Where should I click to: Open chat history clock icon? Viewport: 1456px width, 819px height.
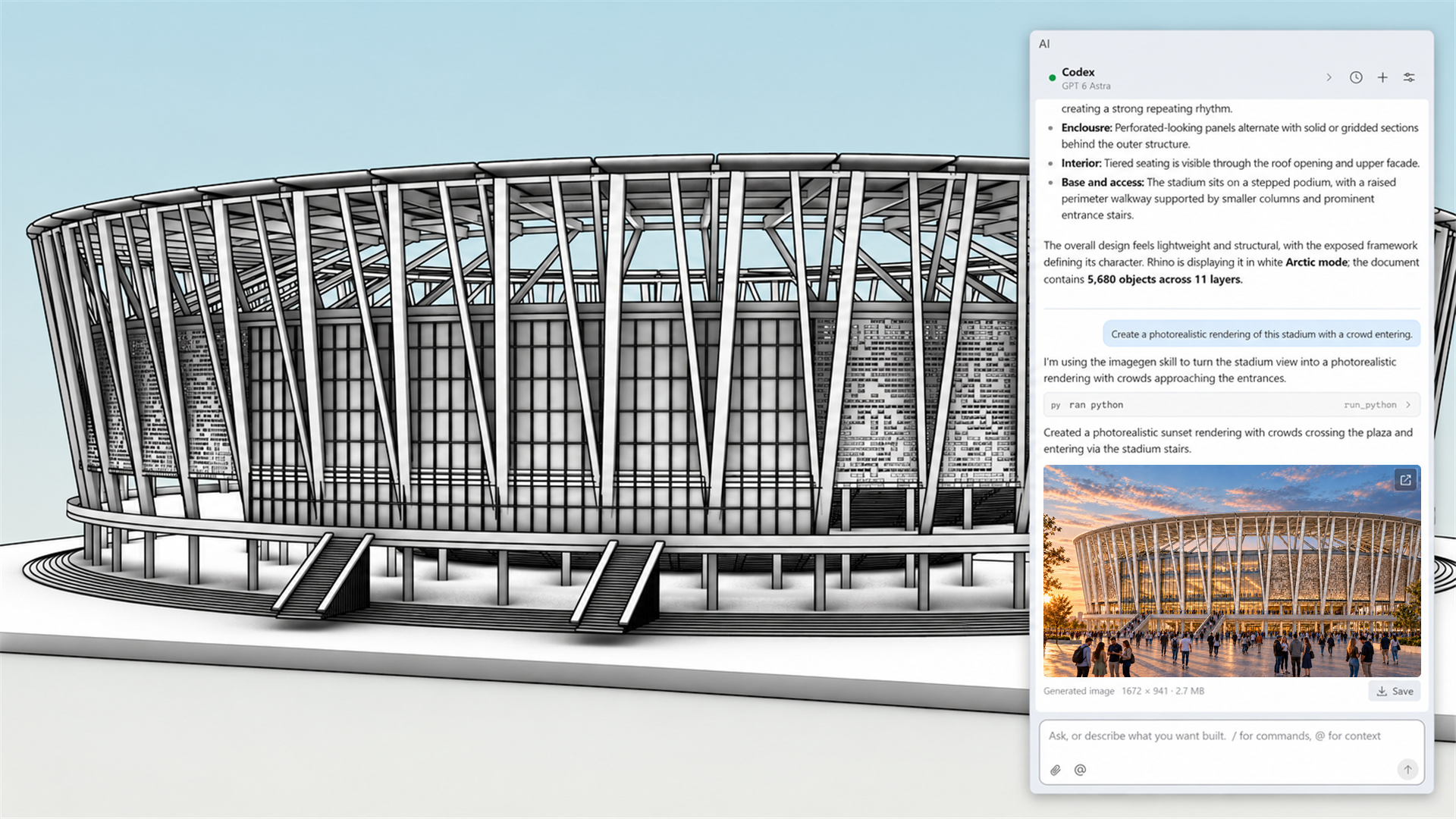[x=1356, y=77]
